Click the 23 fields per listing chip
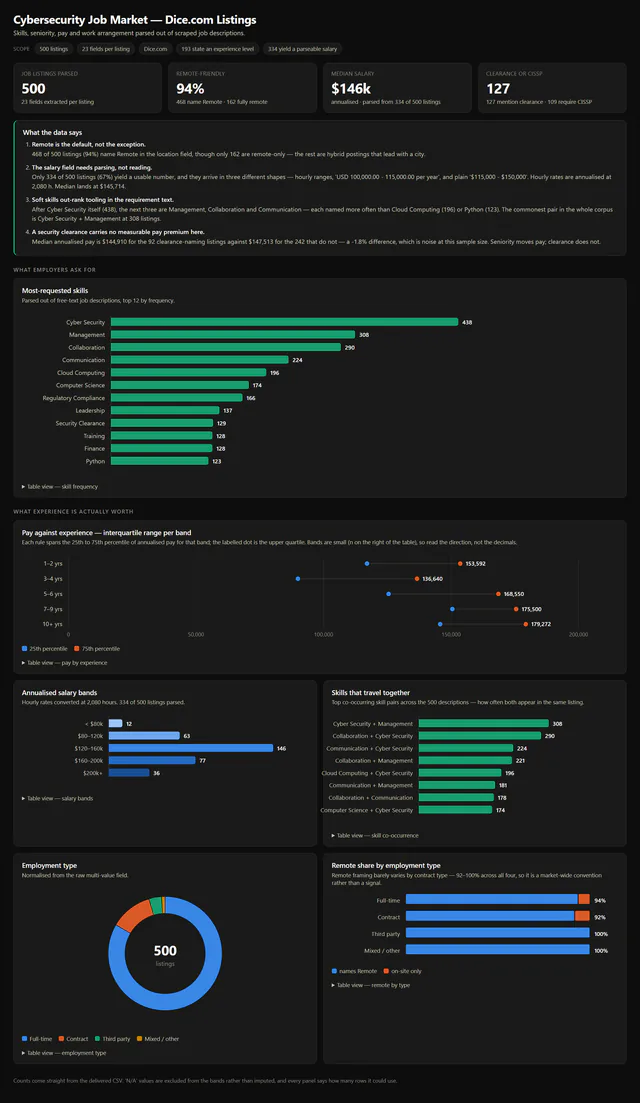The image size is (640, 1103). click(x=105, y=49)
